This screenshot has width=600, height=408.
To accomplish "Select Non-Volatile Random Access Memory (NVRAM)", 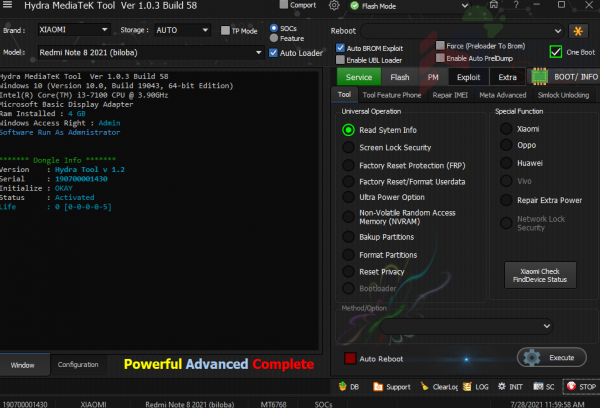I will [348, 217].
